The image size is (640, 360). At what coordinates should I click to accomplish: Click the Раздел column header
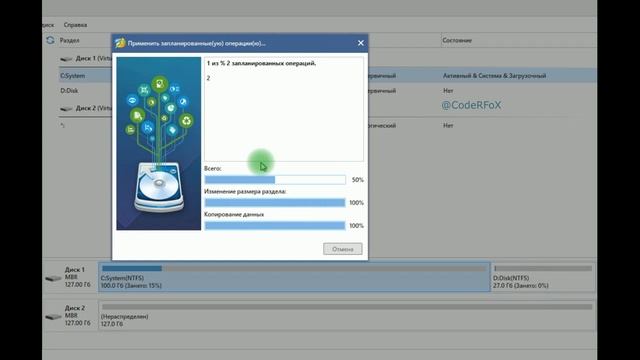click(x=69, y=40)
